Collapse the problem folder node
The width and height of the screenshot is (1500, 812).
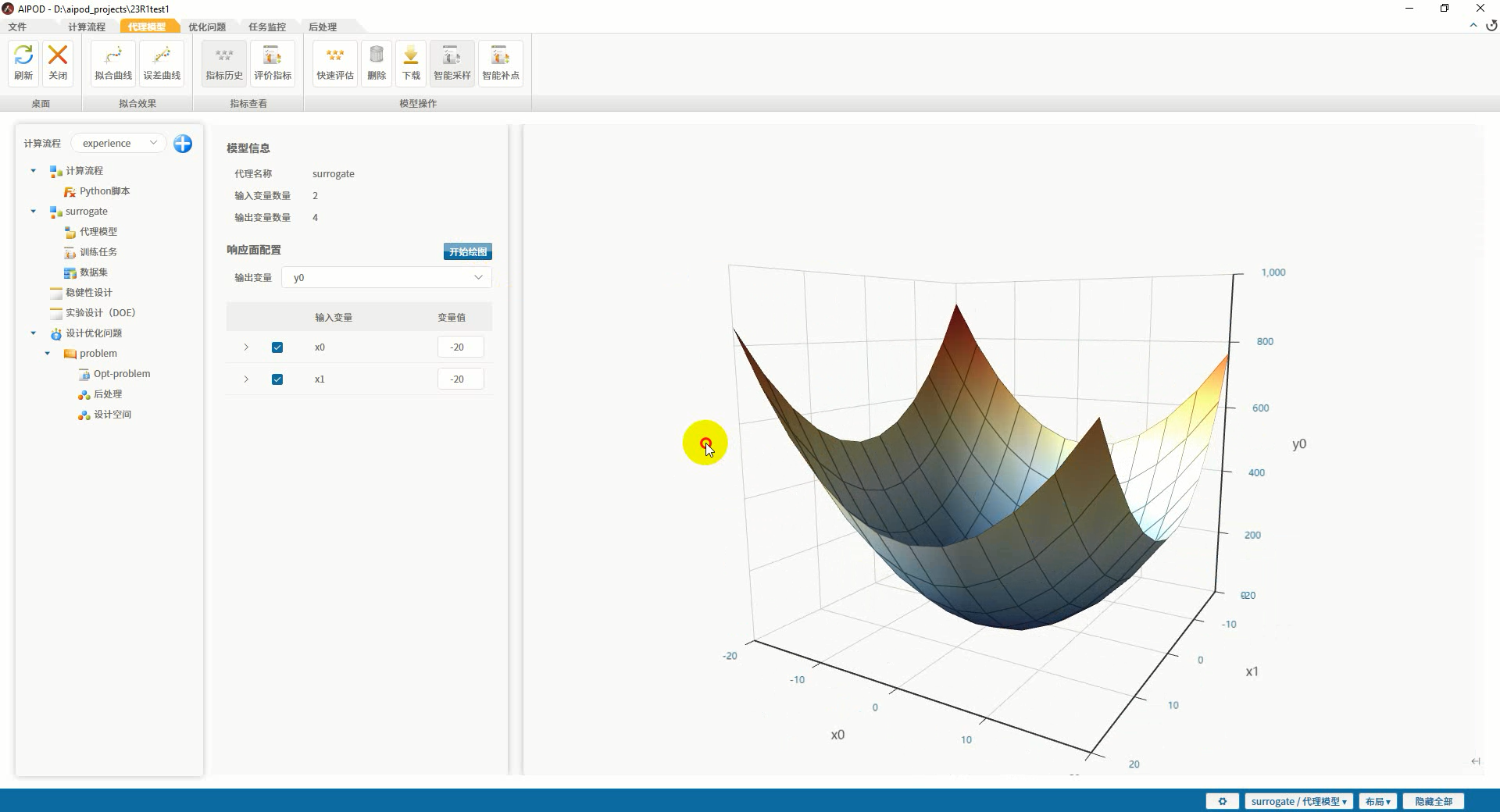48,354
